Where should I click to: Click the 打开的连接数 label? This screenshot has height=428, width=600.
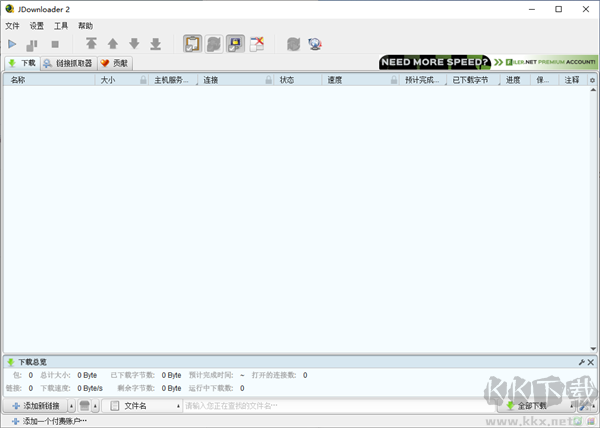tap(274, 375)
